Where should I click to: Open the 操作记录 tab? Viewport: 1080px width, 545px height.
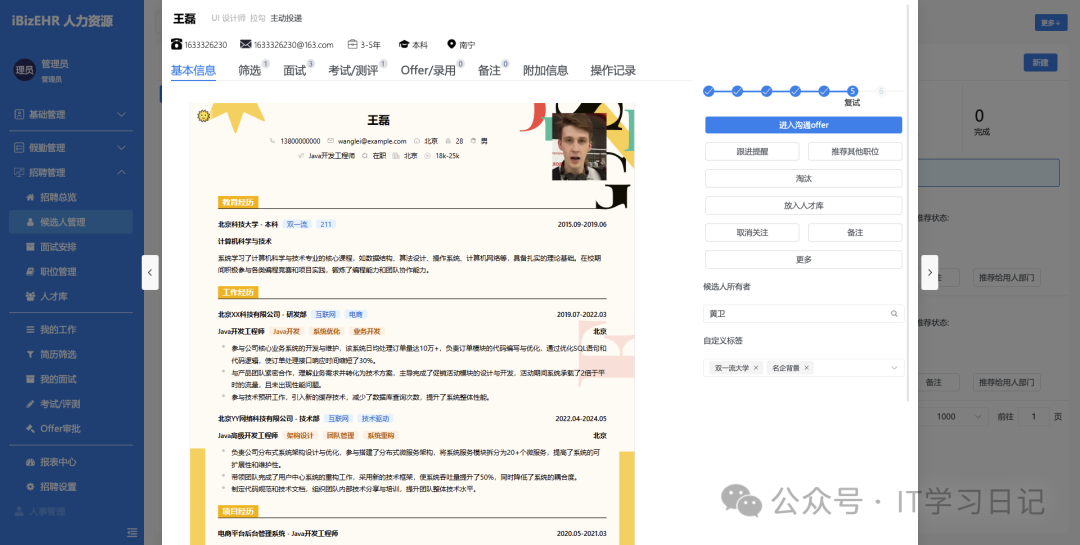point(612,71)
